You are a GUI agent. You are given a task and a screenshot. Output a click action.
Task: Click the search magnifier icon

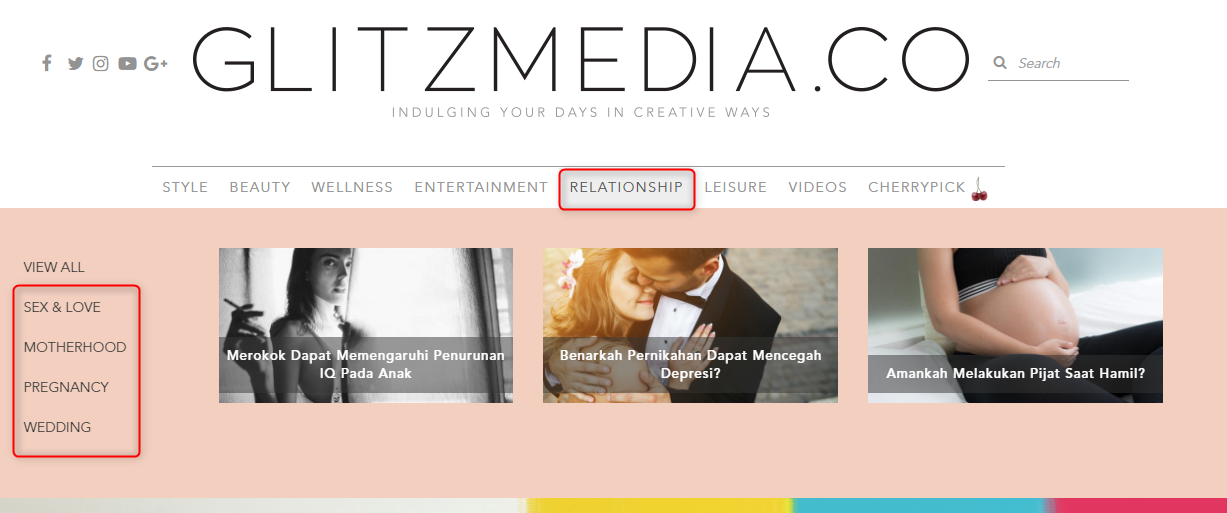pos(999,63)
